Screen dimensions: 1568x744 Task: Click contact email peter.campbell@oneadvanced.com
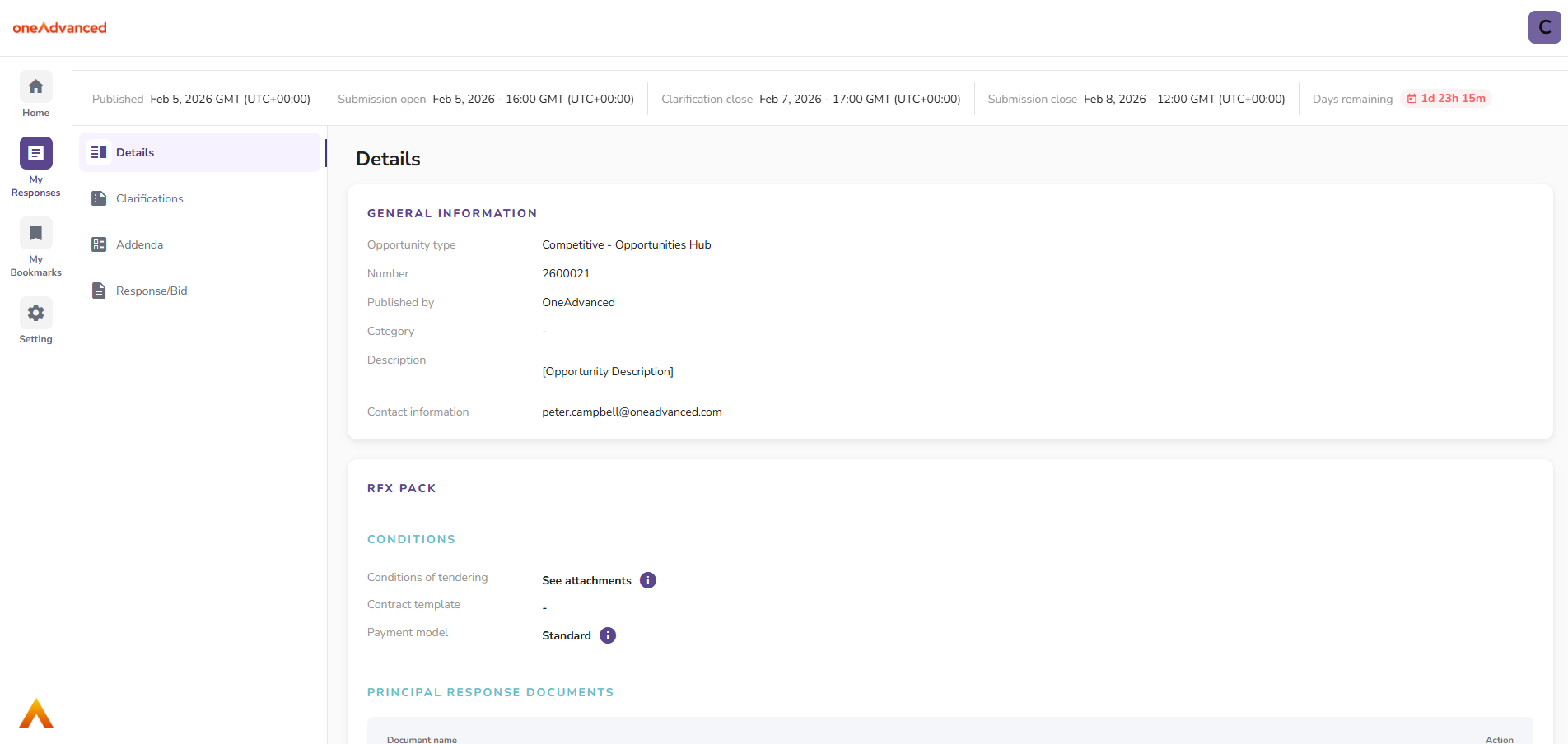632,412
